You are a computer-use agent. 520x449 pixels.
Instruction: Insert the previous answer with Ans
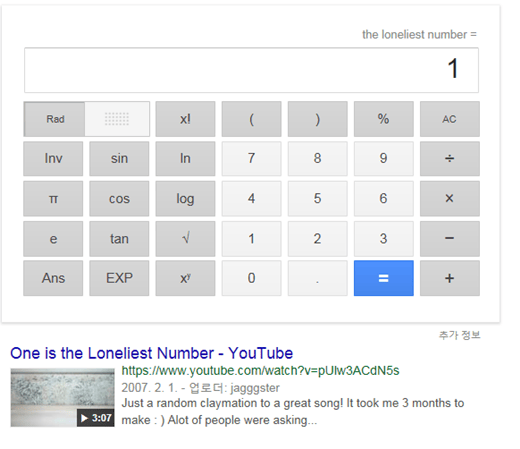[x=53, y=278]
